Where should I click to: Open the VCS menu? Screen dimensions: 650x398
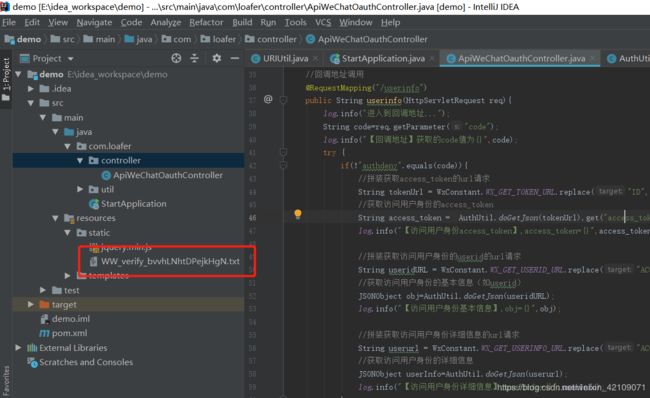point(323,22)
